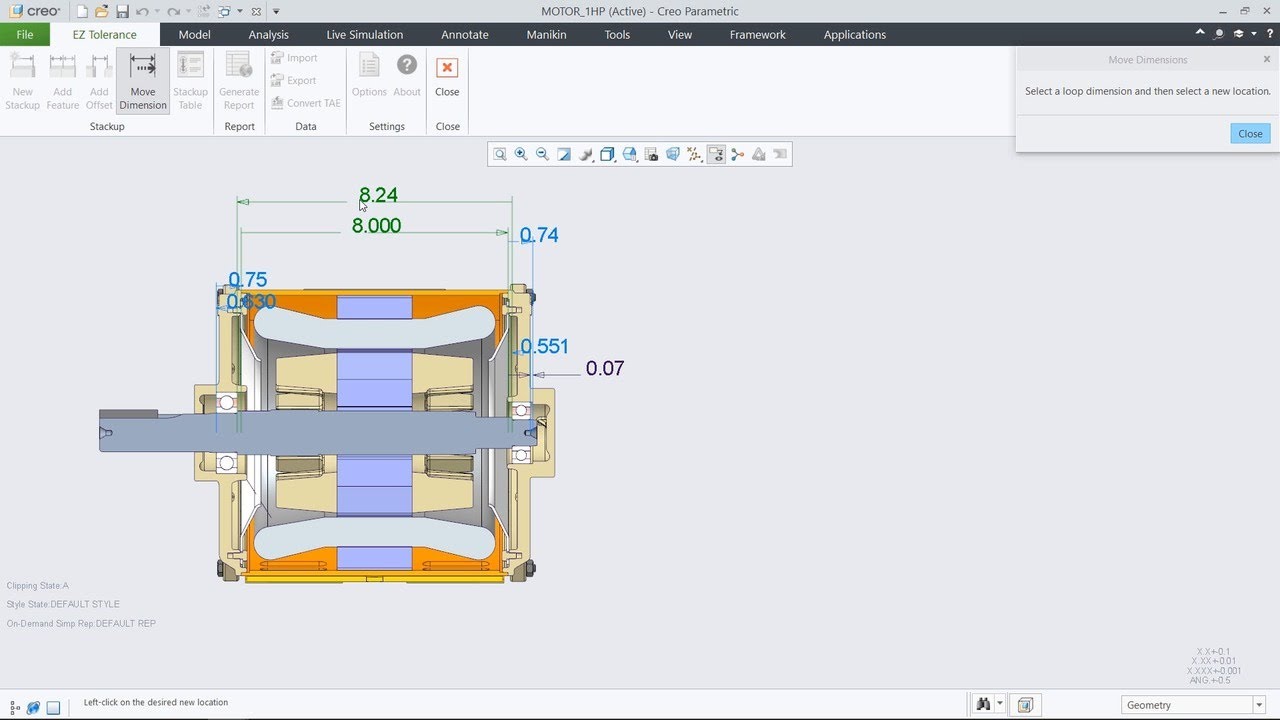Viewport: 1280px width, 720px height.
Task: Click Convert TAE in the Data group
Action: click(306, 103)
